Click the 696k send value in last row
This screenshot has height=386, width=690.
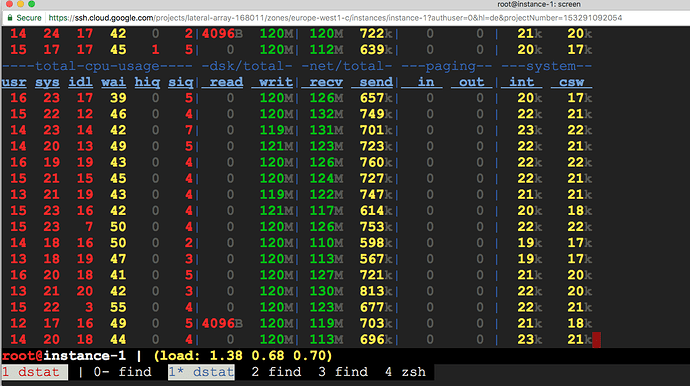click(376, 339)
